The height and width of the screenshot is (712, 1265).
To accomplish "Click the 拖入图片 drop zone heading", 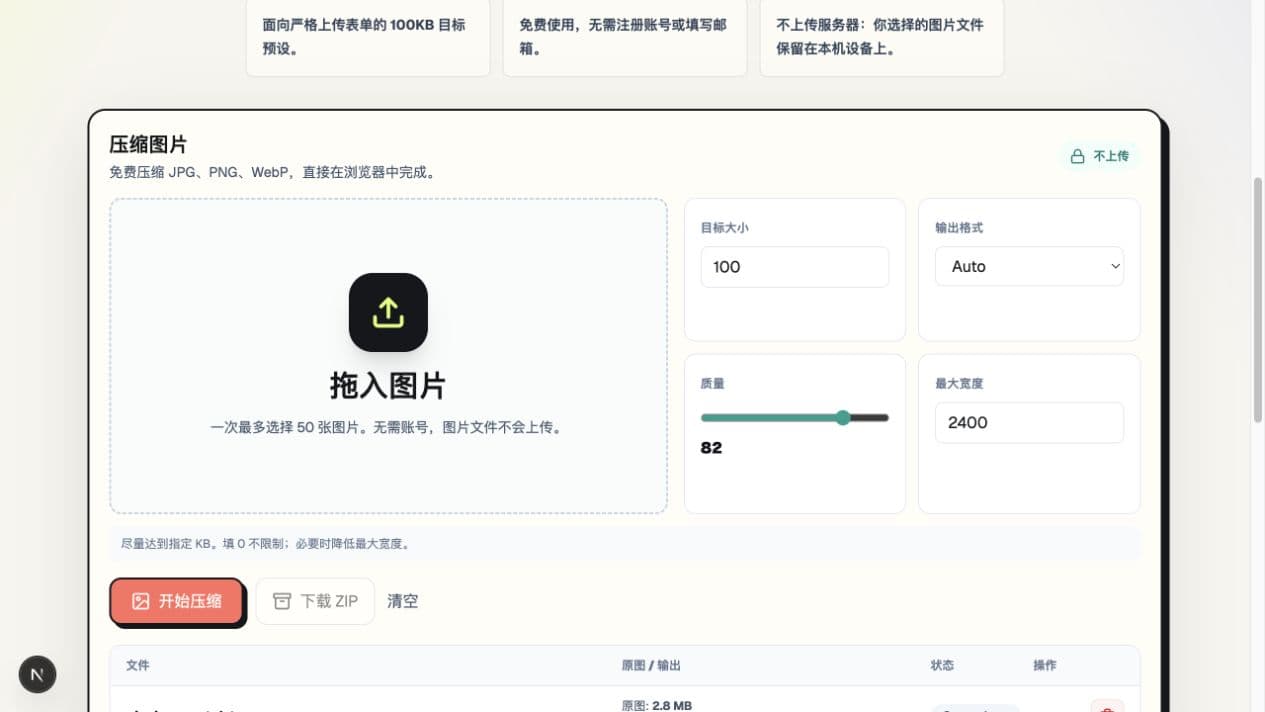I will (388, 386).
